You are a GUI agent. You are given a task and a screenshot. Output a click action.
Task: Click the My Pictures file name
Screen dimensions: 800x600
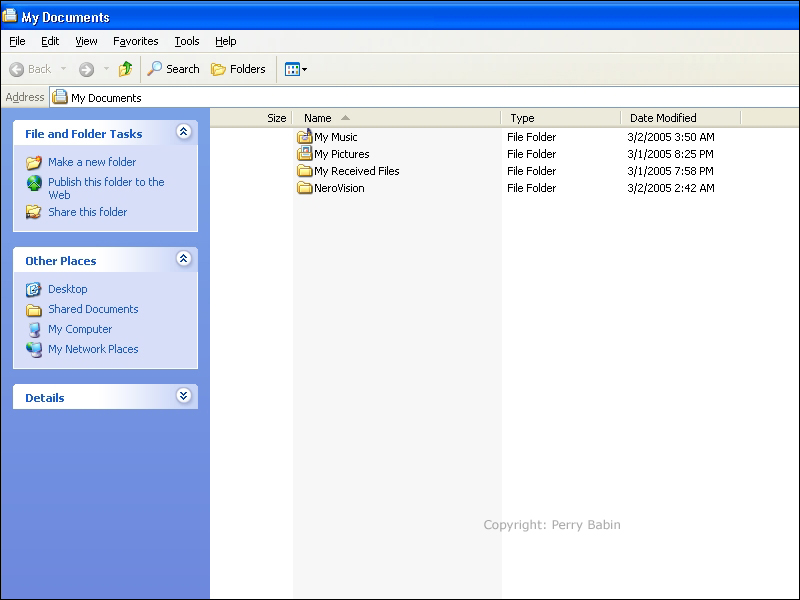(x=342, y=154)
